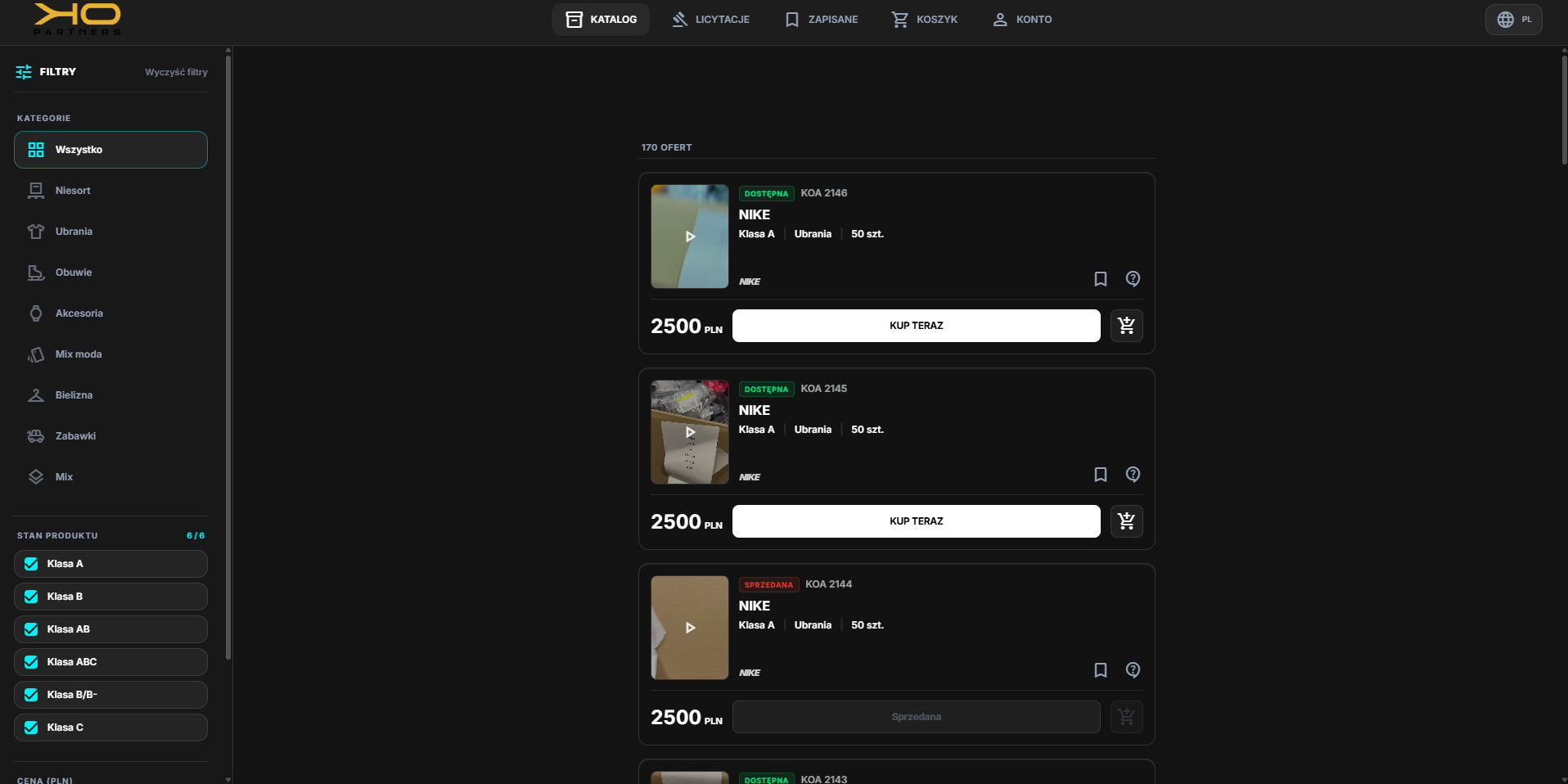Click the Niesort category icon
This screenshot has height=784, width=1568.
click(x=36, y=191)
